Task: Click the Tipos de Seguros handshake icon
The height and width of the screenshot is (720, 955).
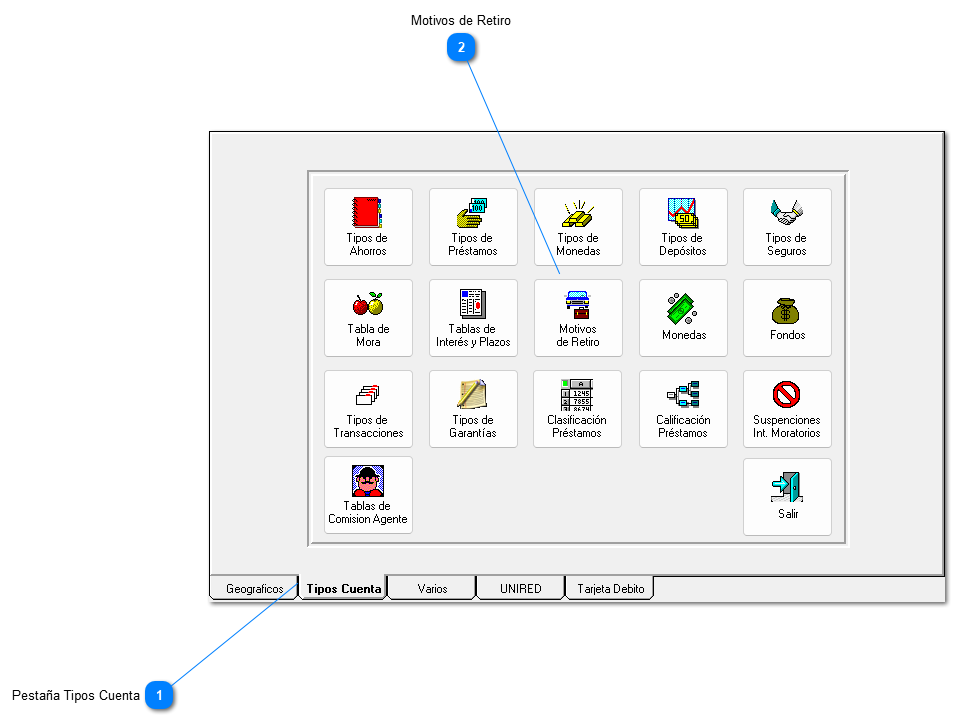Action: 786,226
